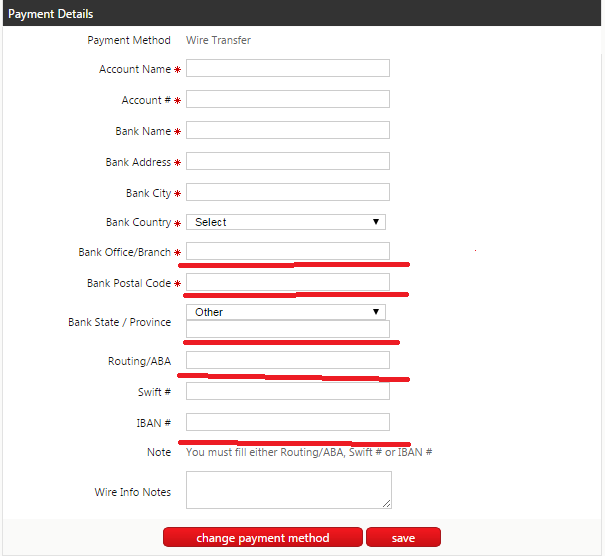Click the Wire Transfer payment method text

tap(218, 40)
